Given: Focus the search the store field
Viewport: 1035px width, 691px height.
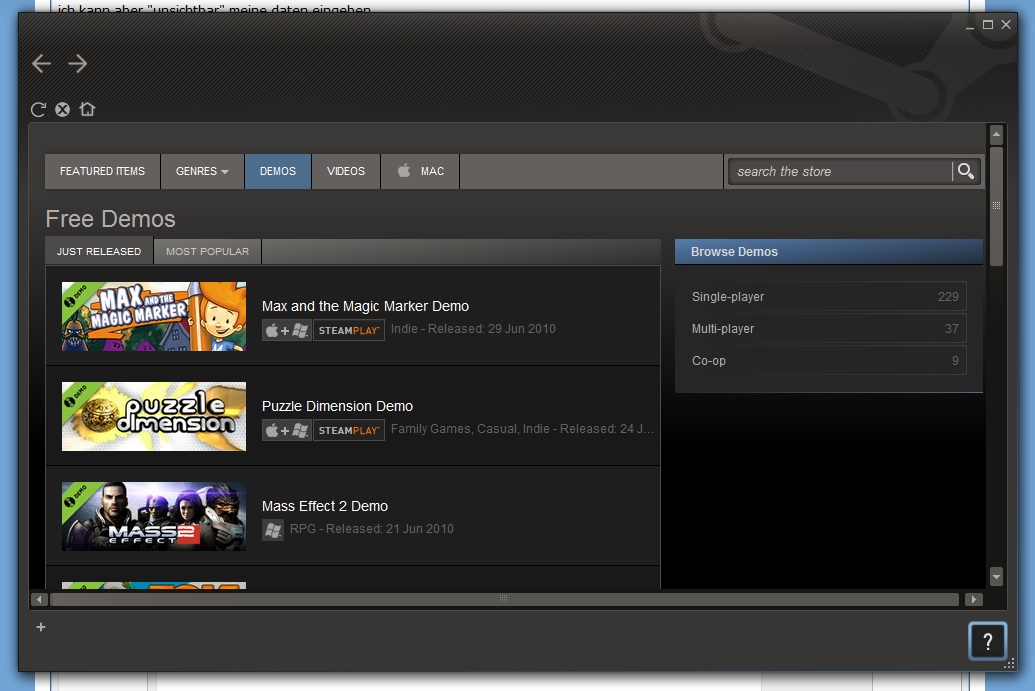Looking at the screenshot, I should (840, 172).
